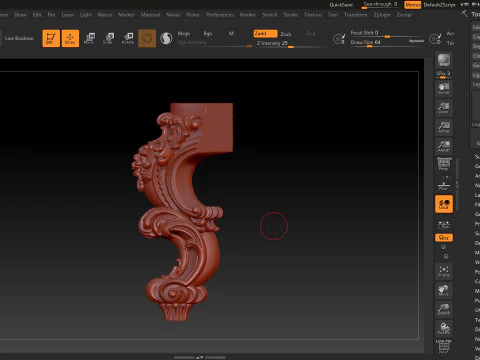Image resolution: width=480 pixels, height=360 pixels.
Task: Open the Preferences menu
Action: tap(220, 15)
